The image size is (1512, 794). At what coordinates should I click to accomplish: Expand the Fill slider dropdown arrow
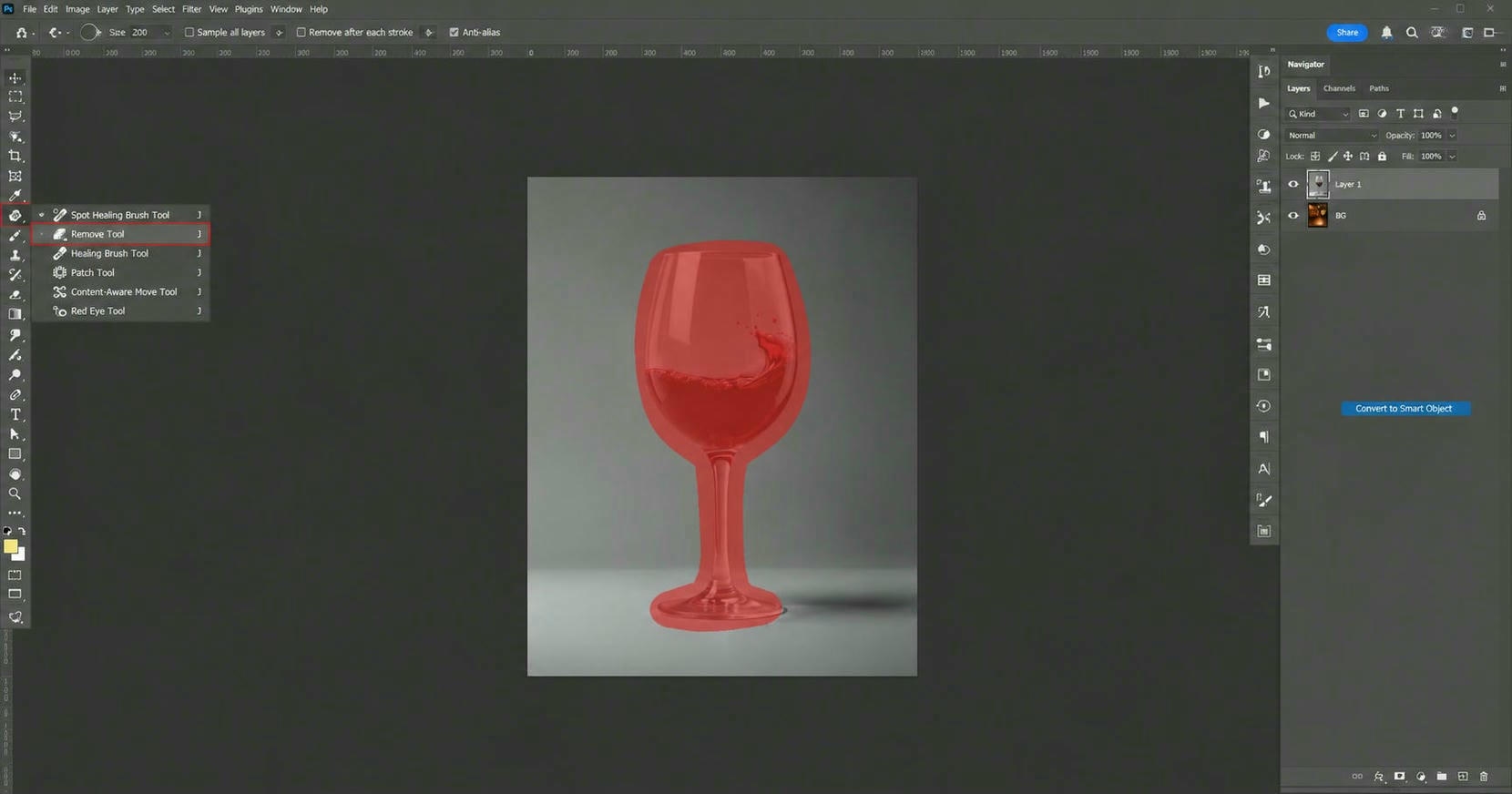pyautogui.click(x=1452, y=157)
